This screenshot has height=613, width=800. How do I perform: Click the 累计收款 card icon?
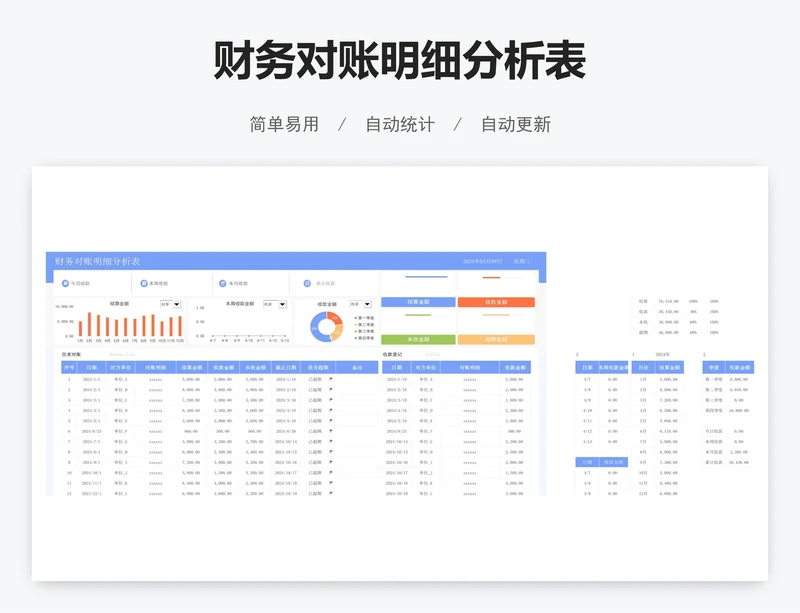(307, 283)
